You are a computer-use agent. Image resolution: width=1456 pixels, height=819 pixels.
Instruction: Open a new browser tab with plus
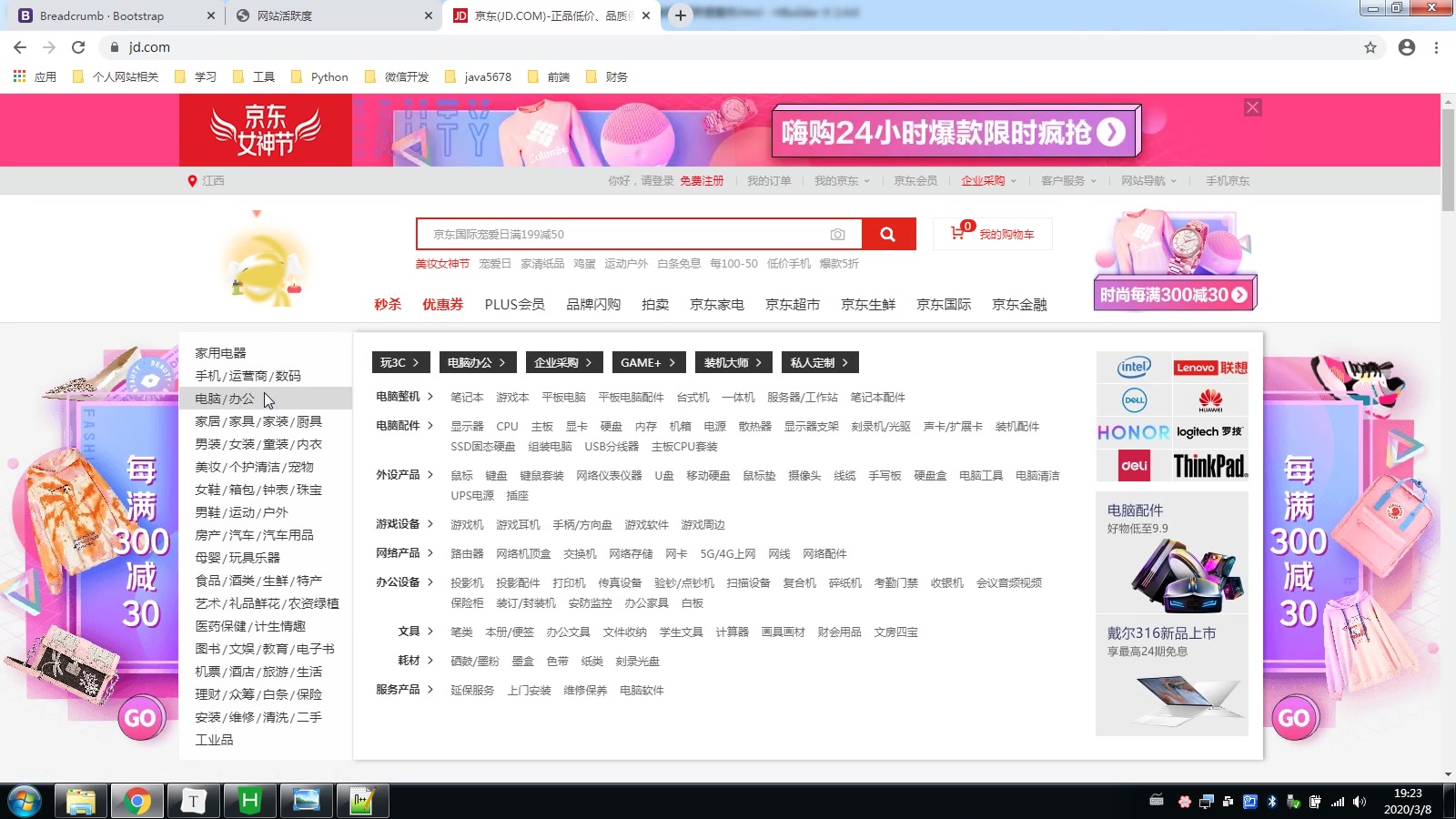[680, 15]
